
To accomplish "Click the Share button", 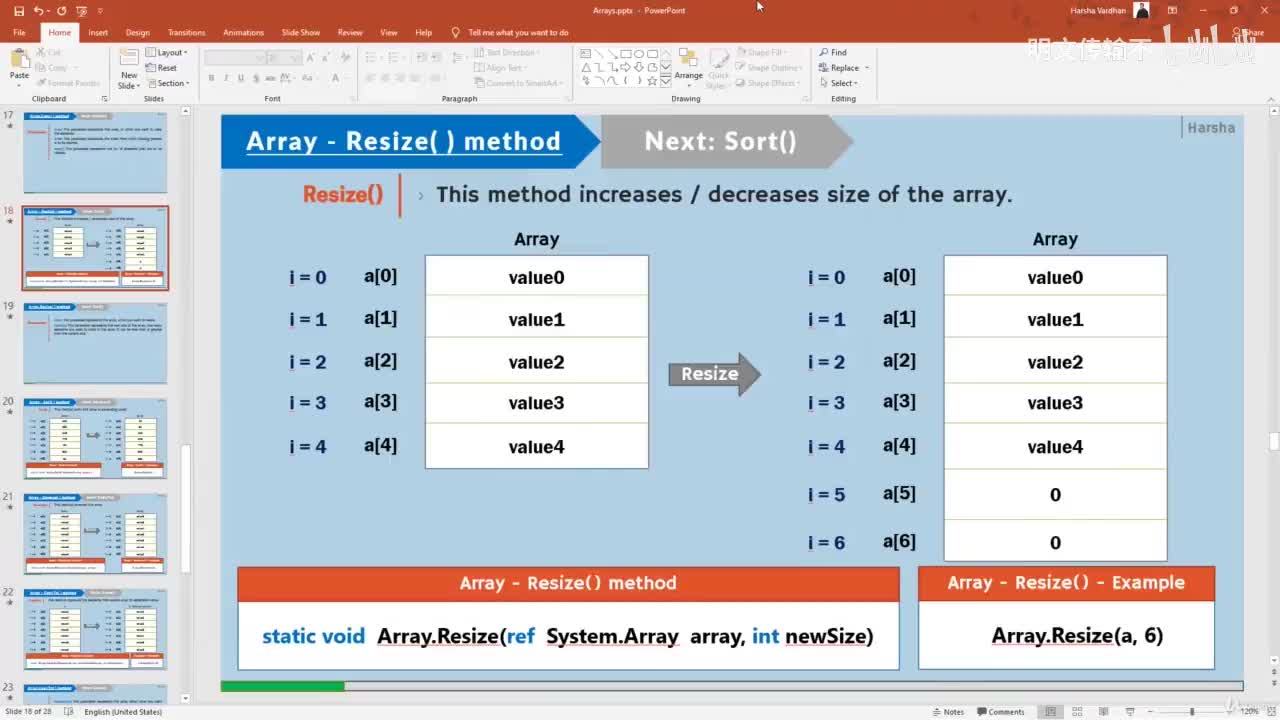I will [1249, 32].
